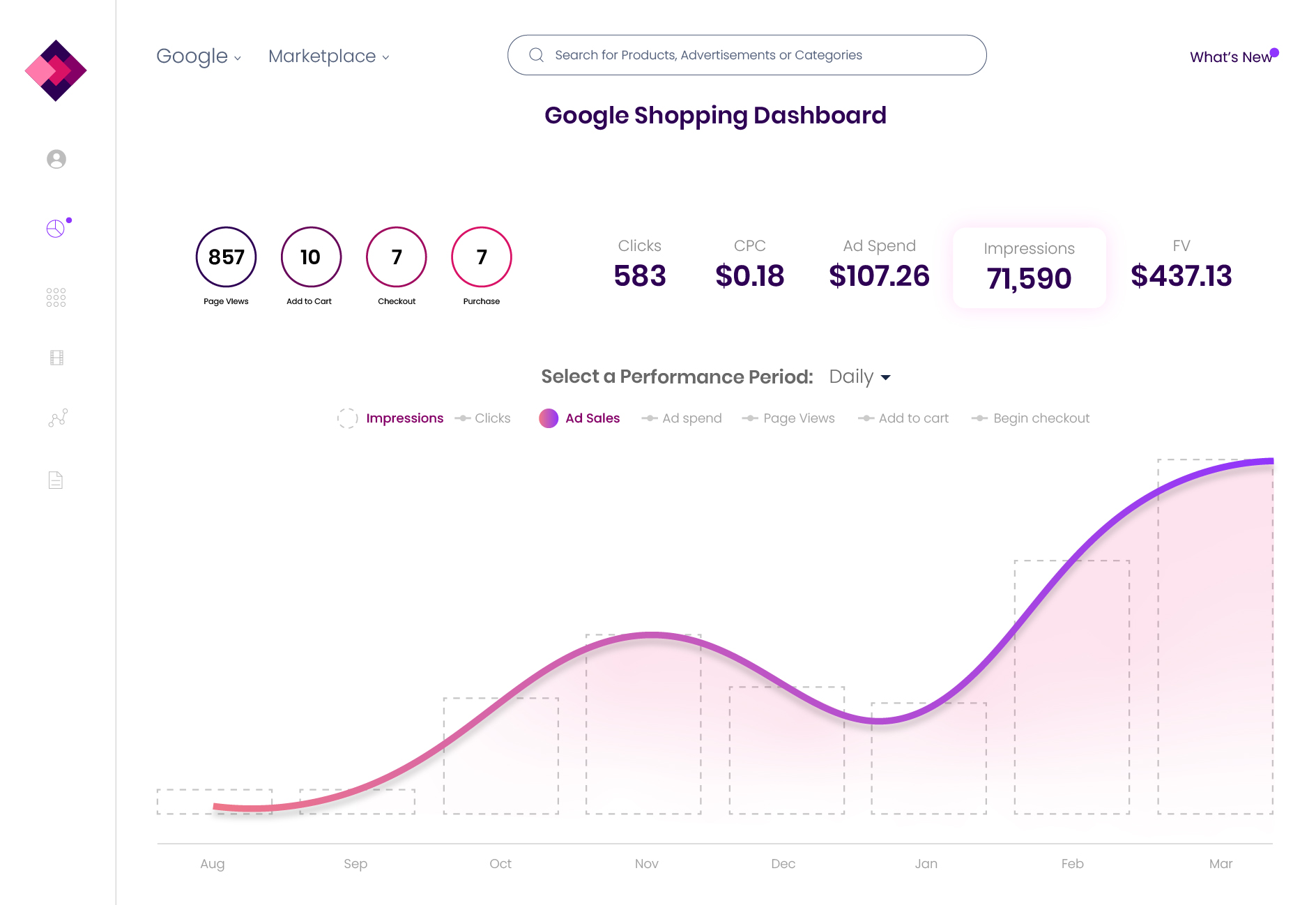Click the Sep axis label
The height and width of the screenshot is (905, 1316).
355,864
